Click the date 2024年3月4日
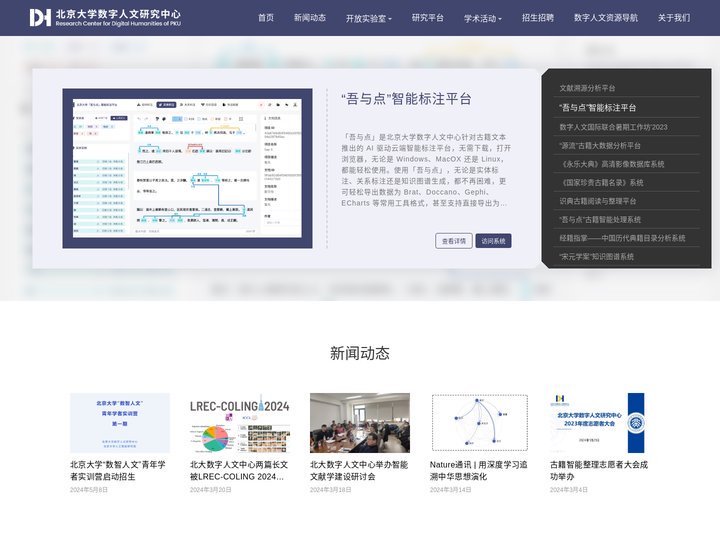This screenshot has height=540, width=720. click(568, 490)
